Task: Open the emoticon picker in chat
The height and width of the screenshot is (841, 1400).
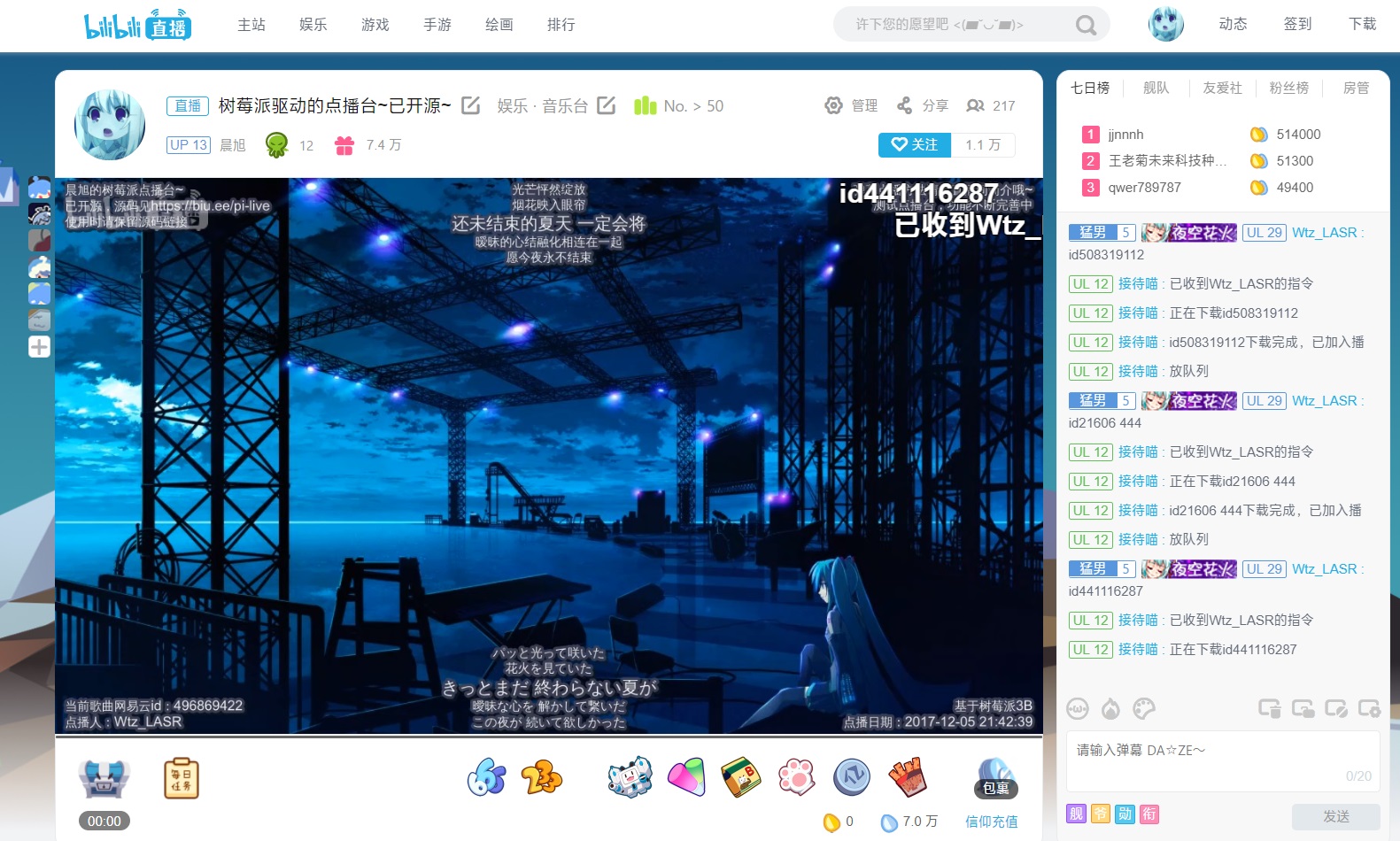Action: click(x=1078, y=708)
